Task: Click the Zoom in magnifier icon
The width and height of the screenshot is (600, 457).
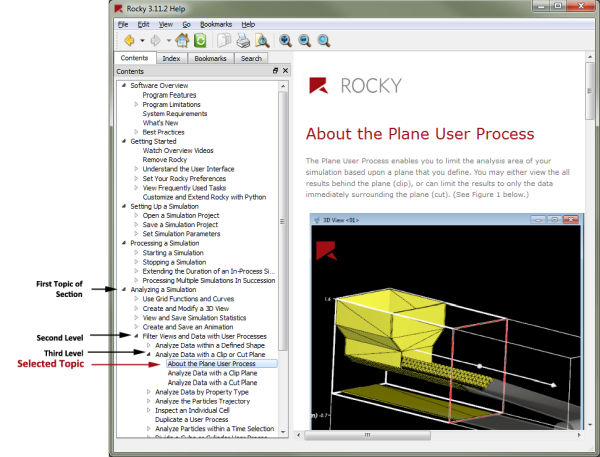Action: [x=286, y=41]
